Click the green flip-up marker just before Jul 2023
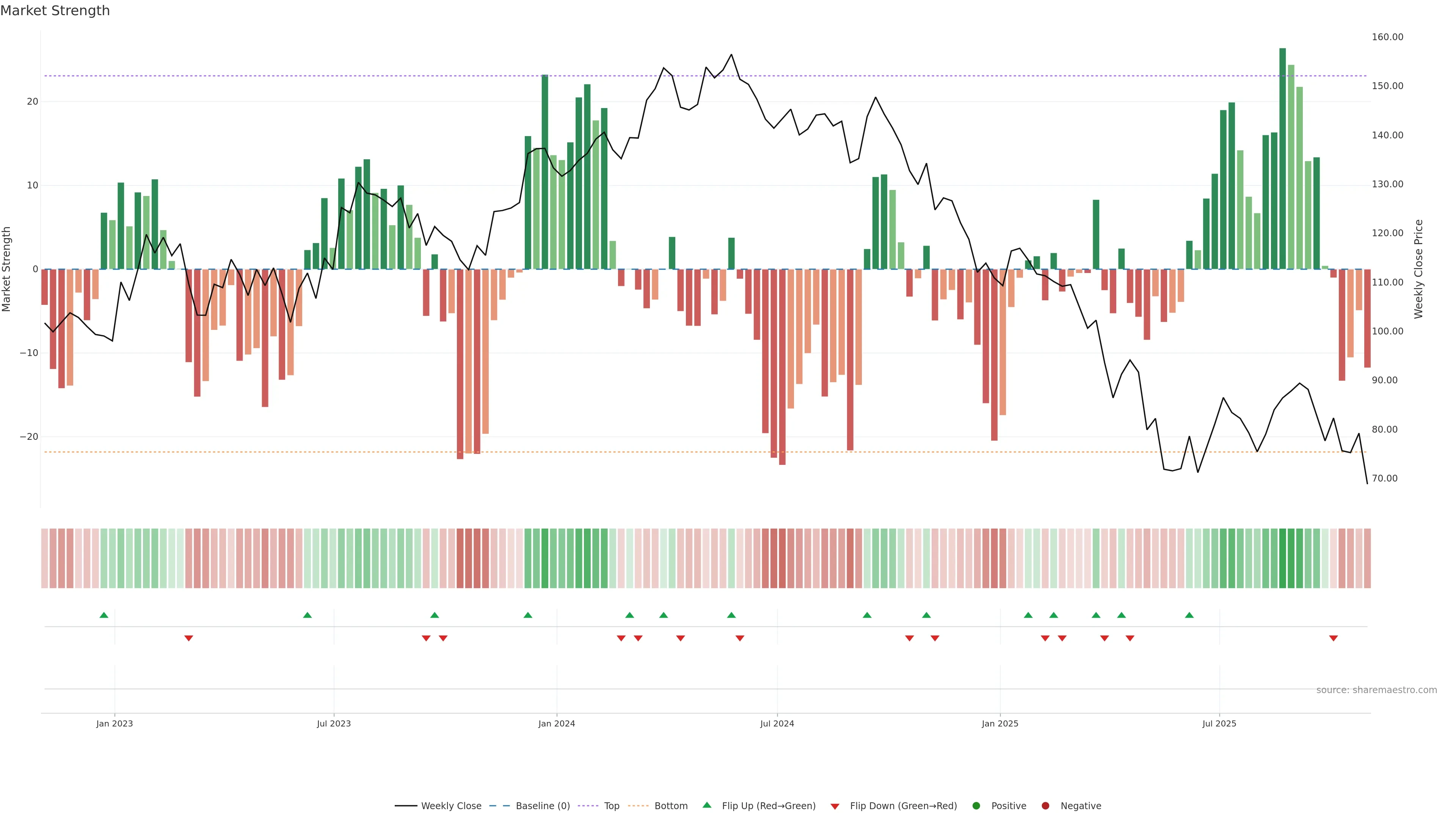 (x=308, y=615)
